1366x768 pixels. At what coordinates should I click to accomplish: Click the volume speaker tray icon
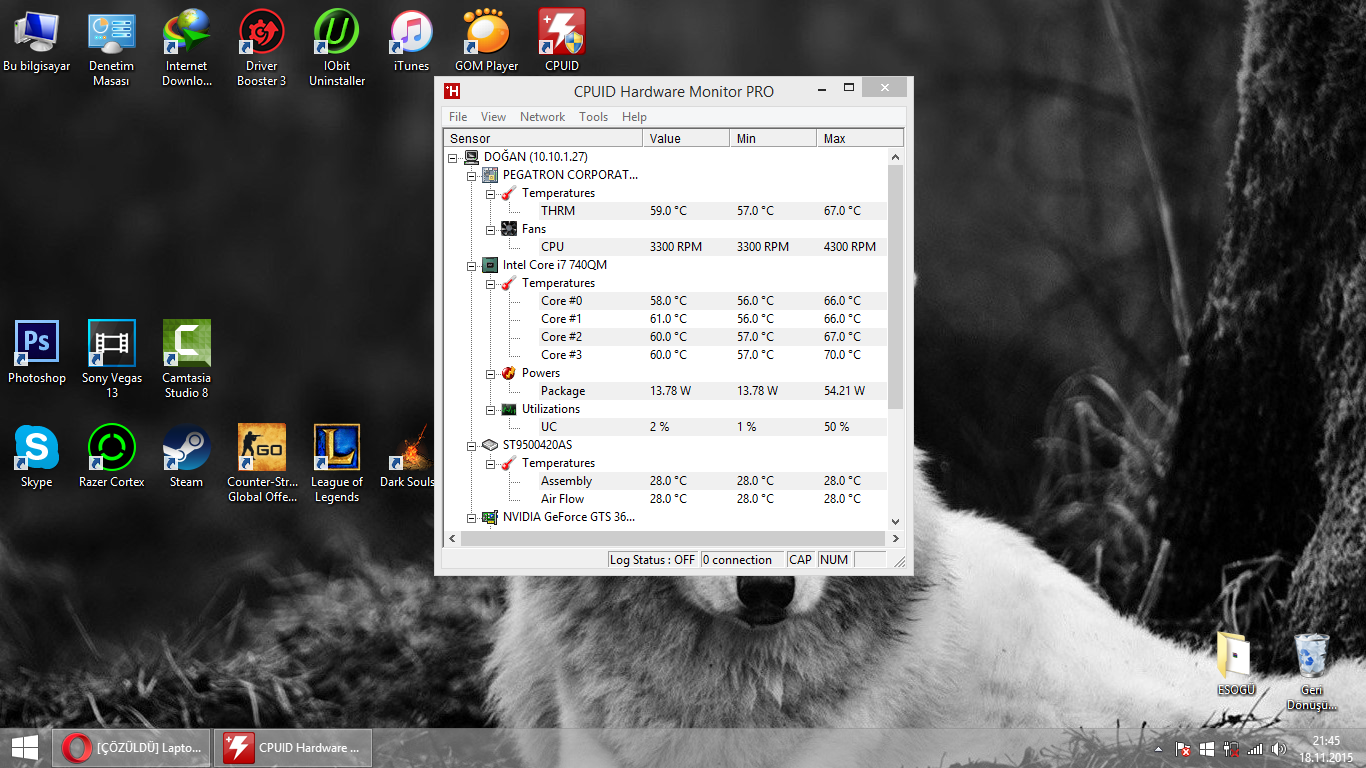click(x=1278, y=748)
